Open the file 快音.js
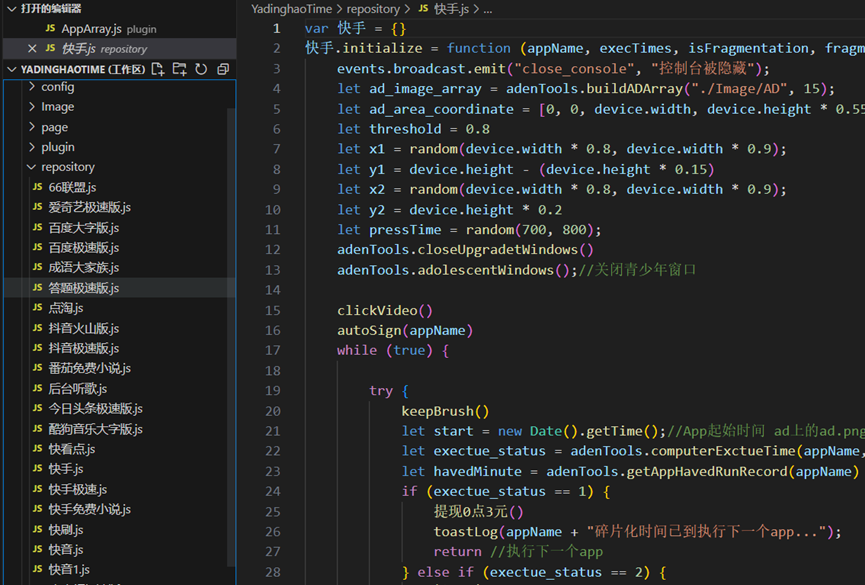The width and height of the screenshot is (865, 585). pyautogui.click(x=66, y=549)
